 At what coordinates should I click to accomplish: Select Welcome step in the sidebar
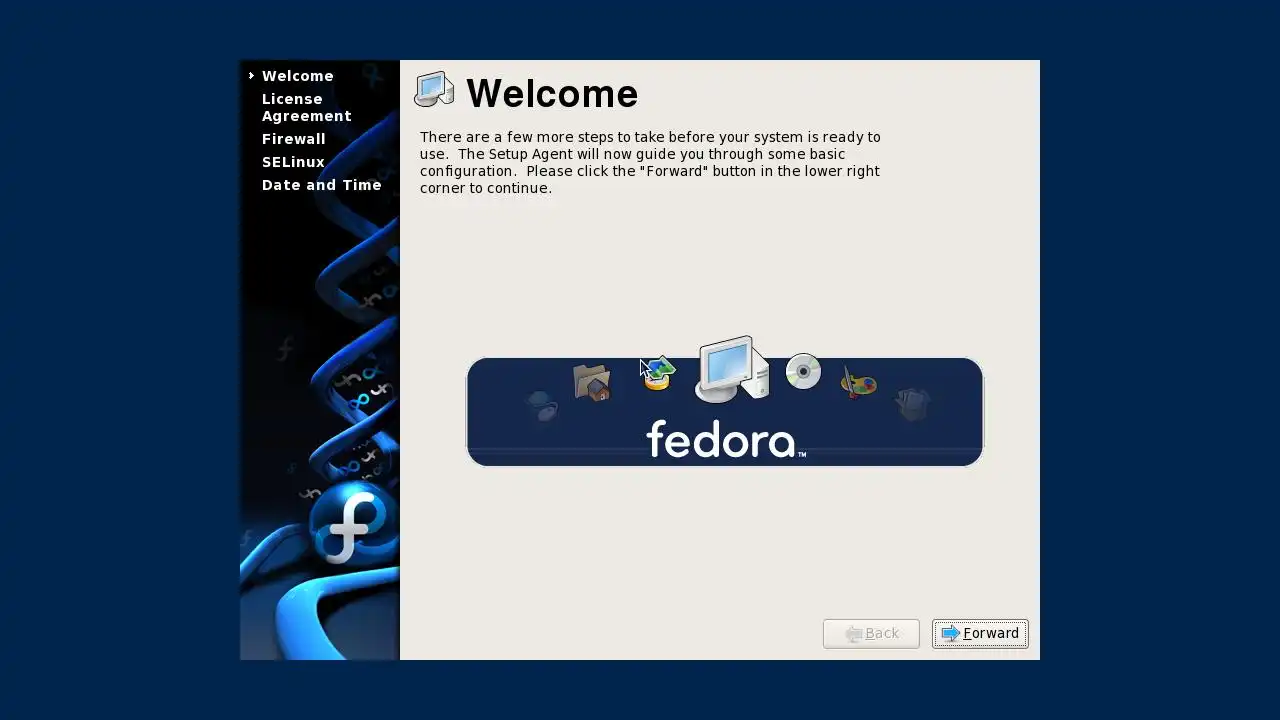click(298, 76)
